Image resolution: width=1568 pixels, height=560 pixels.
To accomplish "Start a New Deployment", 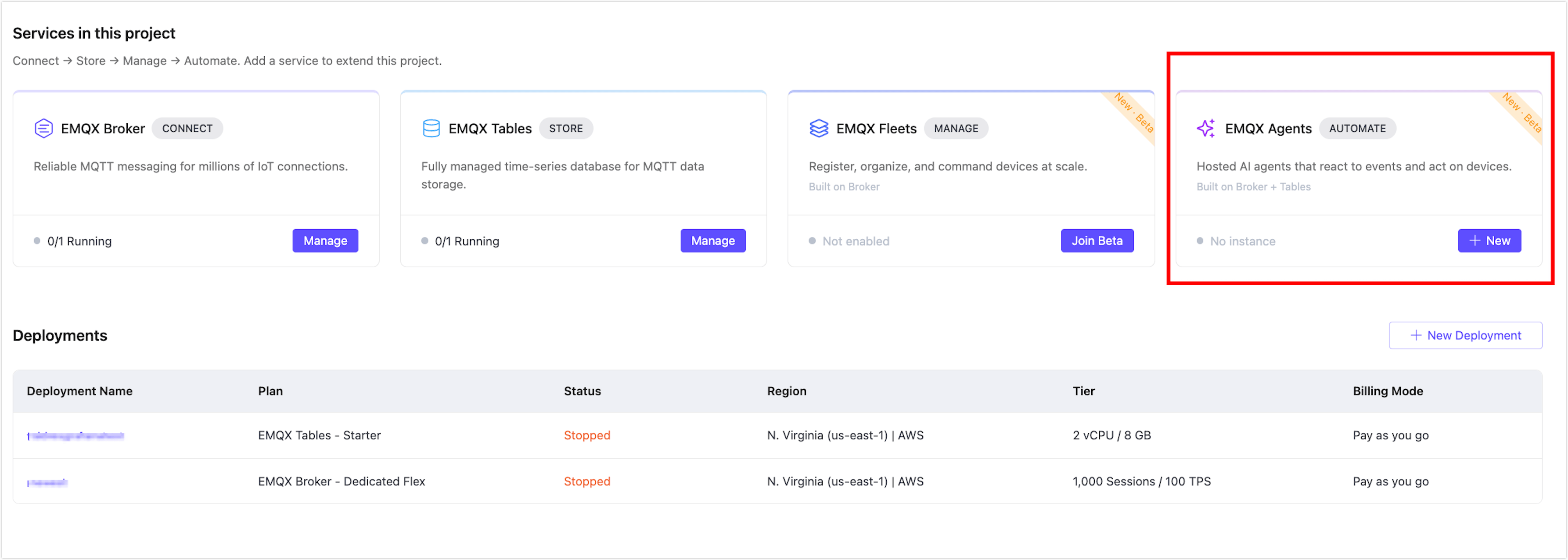I will 1465,335.
